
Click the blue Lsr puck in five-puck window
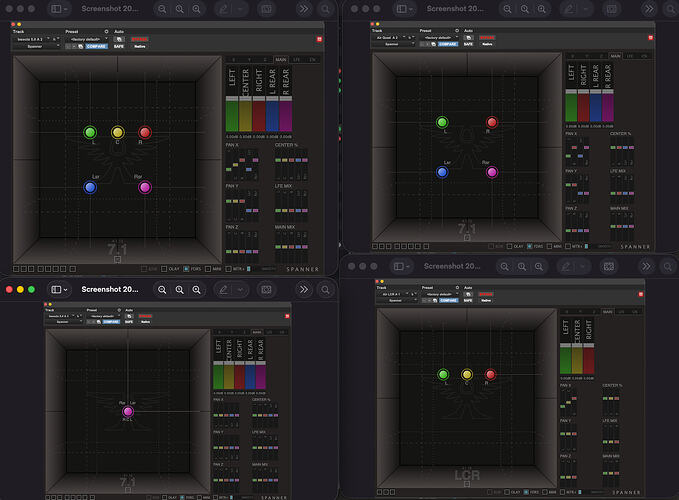pos(90,187)
